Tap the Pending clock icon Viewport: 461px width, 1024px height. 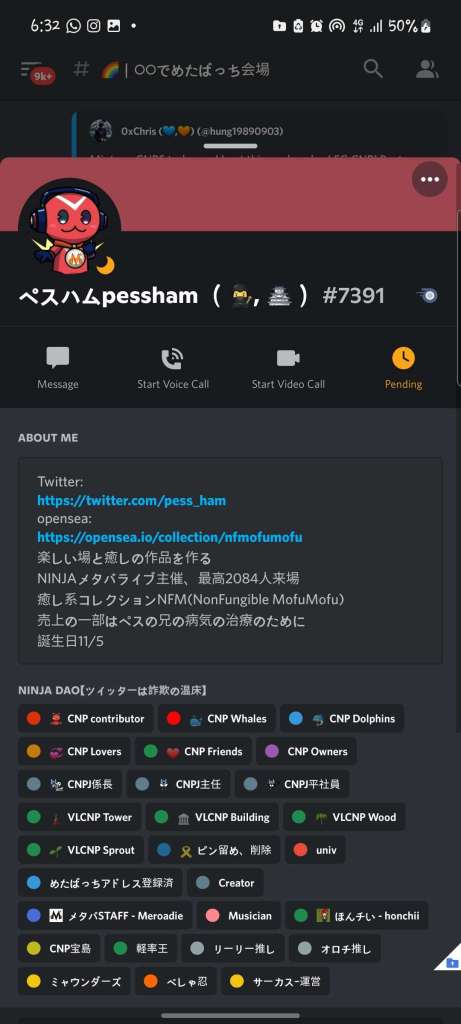[403, 358]
